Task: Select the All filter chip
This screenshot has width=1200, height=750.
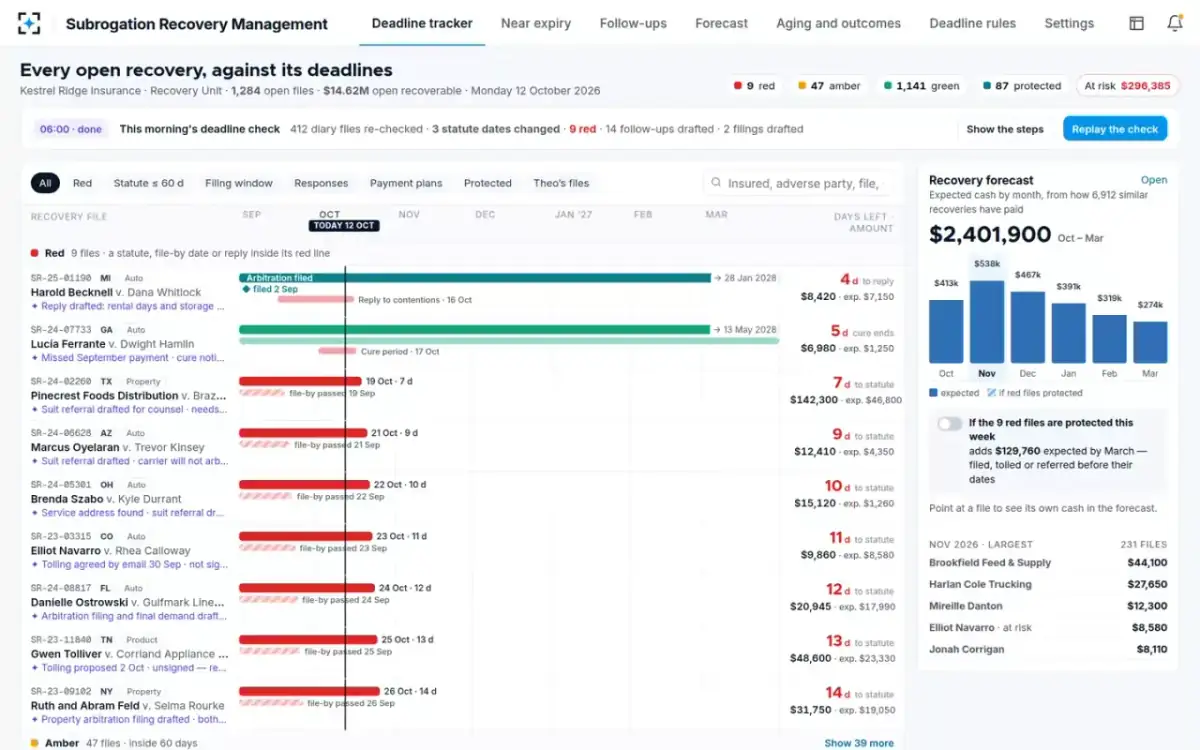Action: coord(45,183)
